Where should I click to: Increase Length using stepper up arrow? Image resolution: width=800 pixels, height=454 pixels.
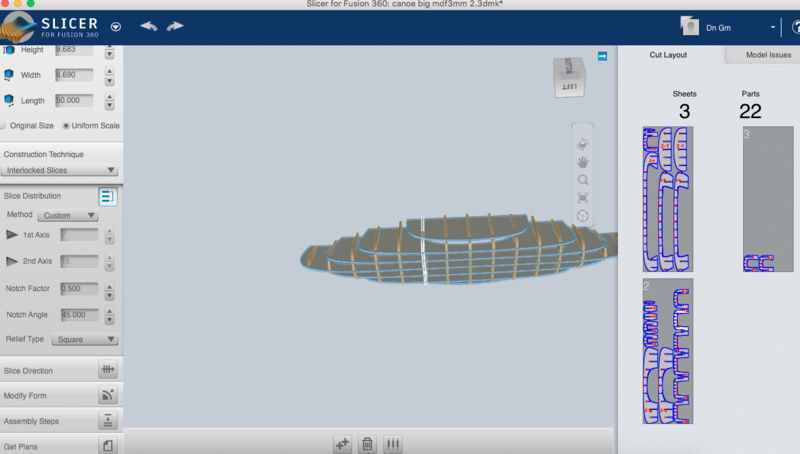pos(109,96)
